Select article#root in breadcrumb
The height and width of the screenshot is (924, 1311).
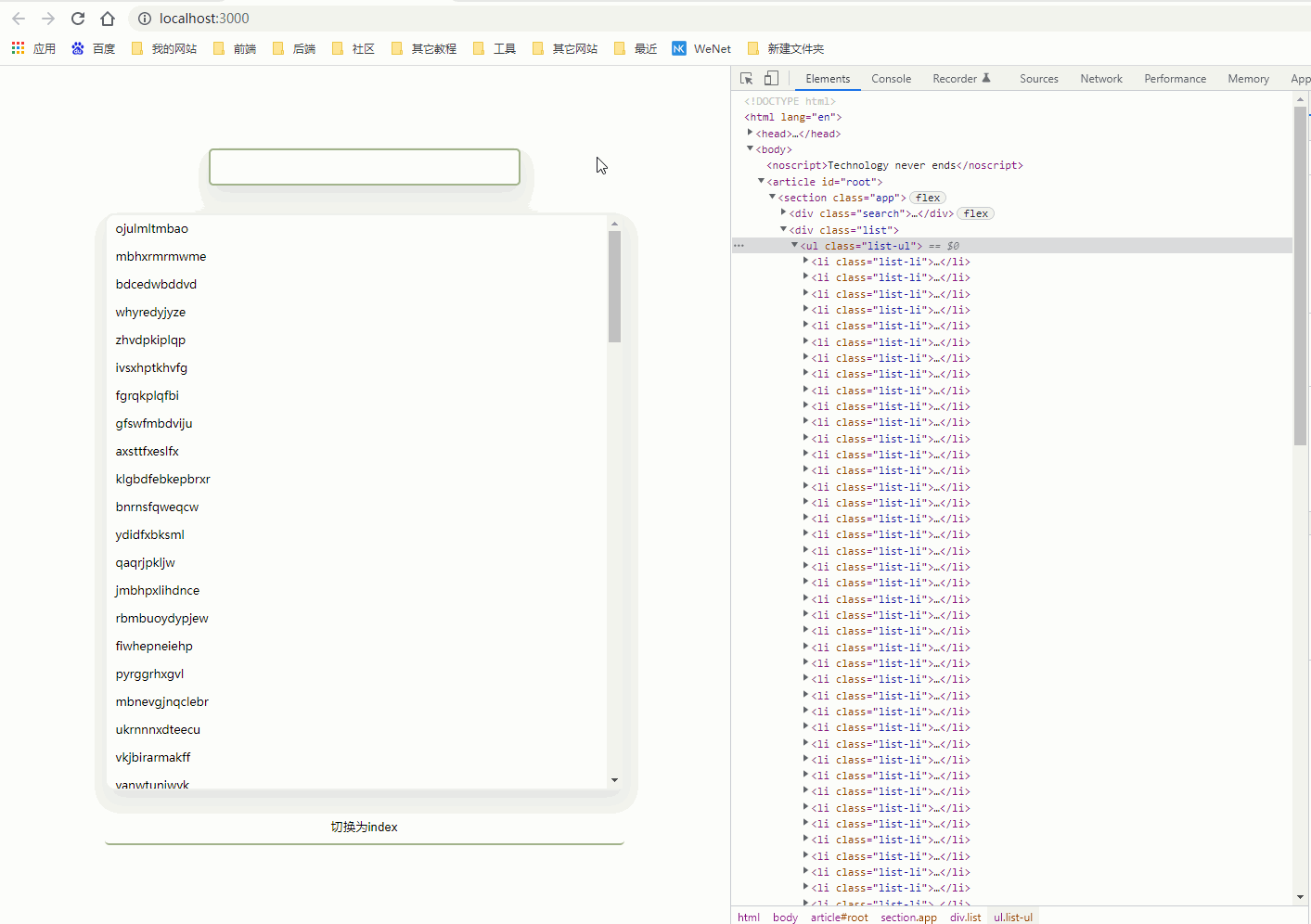(840, 918)
